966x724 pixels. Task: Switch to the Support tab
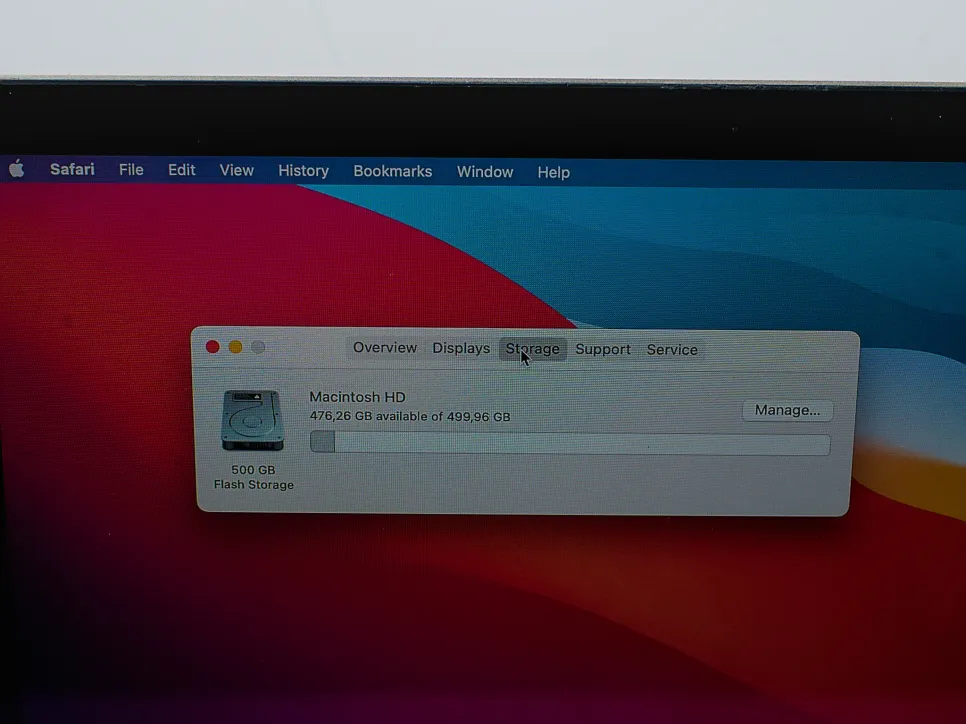[x=603, y=349]
